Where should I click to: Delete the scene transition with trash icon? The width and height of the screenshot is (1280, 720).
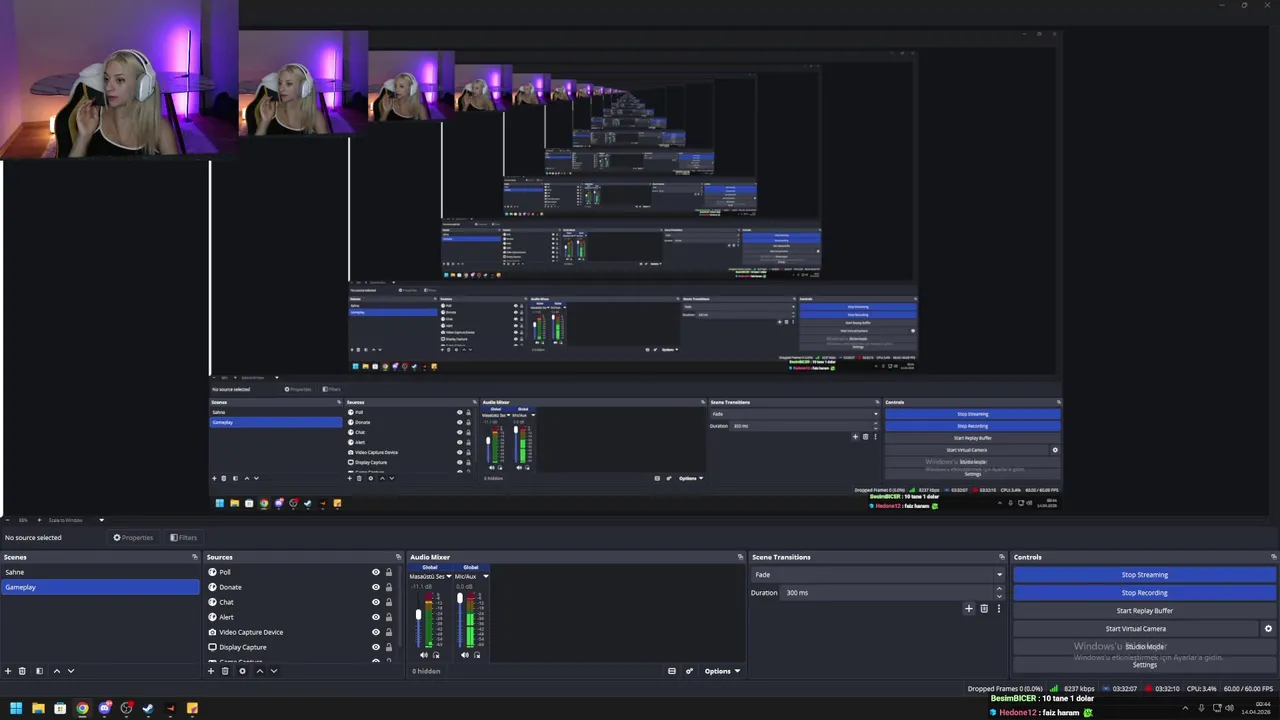pyautogui.click(x=984, y=608)
